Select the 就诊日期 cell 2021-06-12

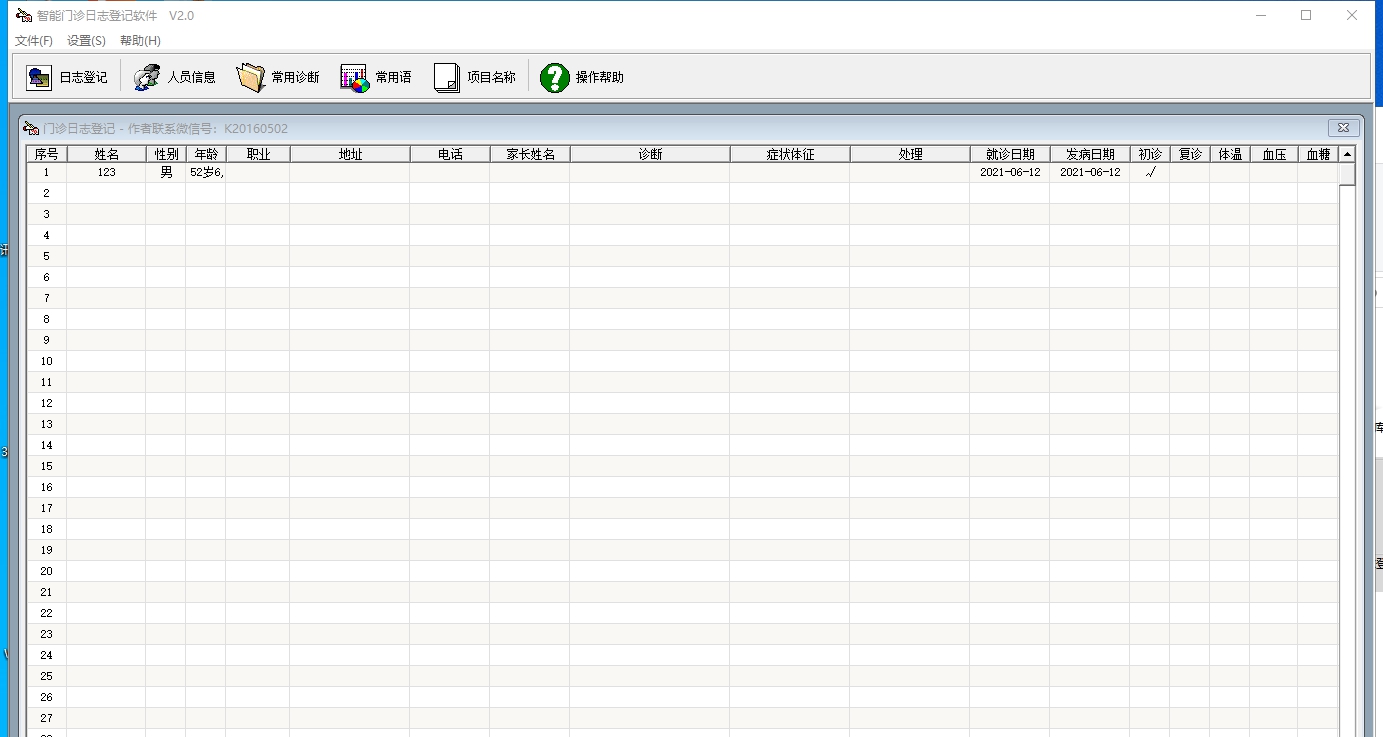[1010, 172]
